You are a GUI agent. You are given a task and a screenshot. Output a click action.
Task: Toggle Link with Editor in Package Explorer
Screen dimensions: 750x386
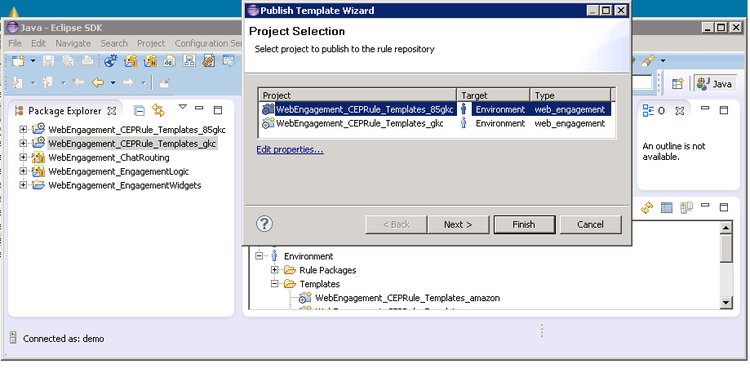[x=158, y=110]
